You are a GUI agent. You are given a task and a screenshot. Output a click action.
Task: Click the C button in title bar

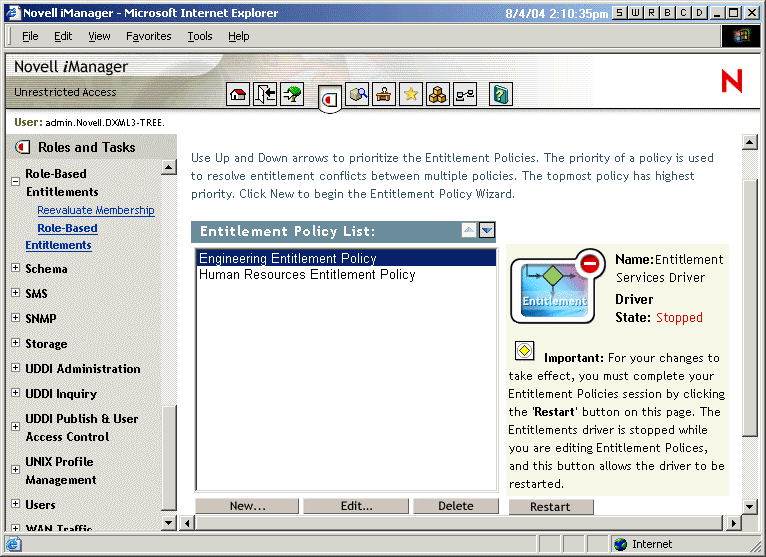(x=683, y=13)
